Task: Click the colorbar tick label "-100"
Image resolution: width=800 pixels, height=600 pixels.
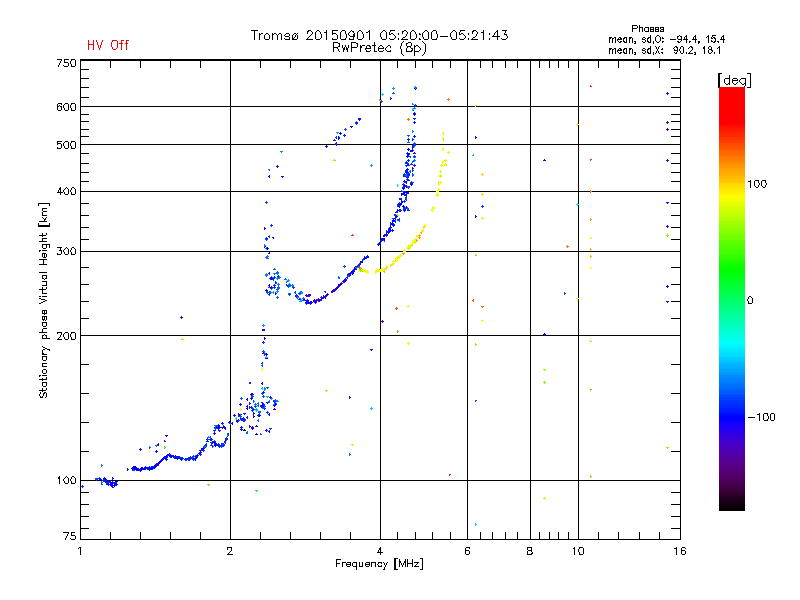Action: (x=761, y=417)
